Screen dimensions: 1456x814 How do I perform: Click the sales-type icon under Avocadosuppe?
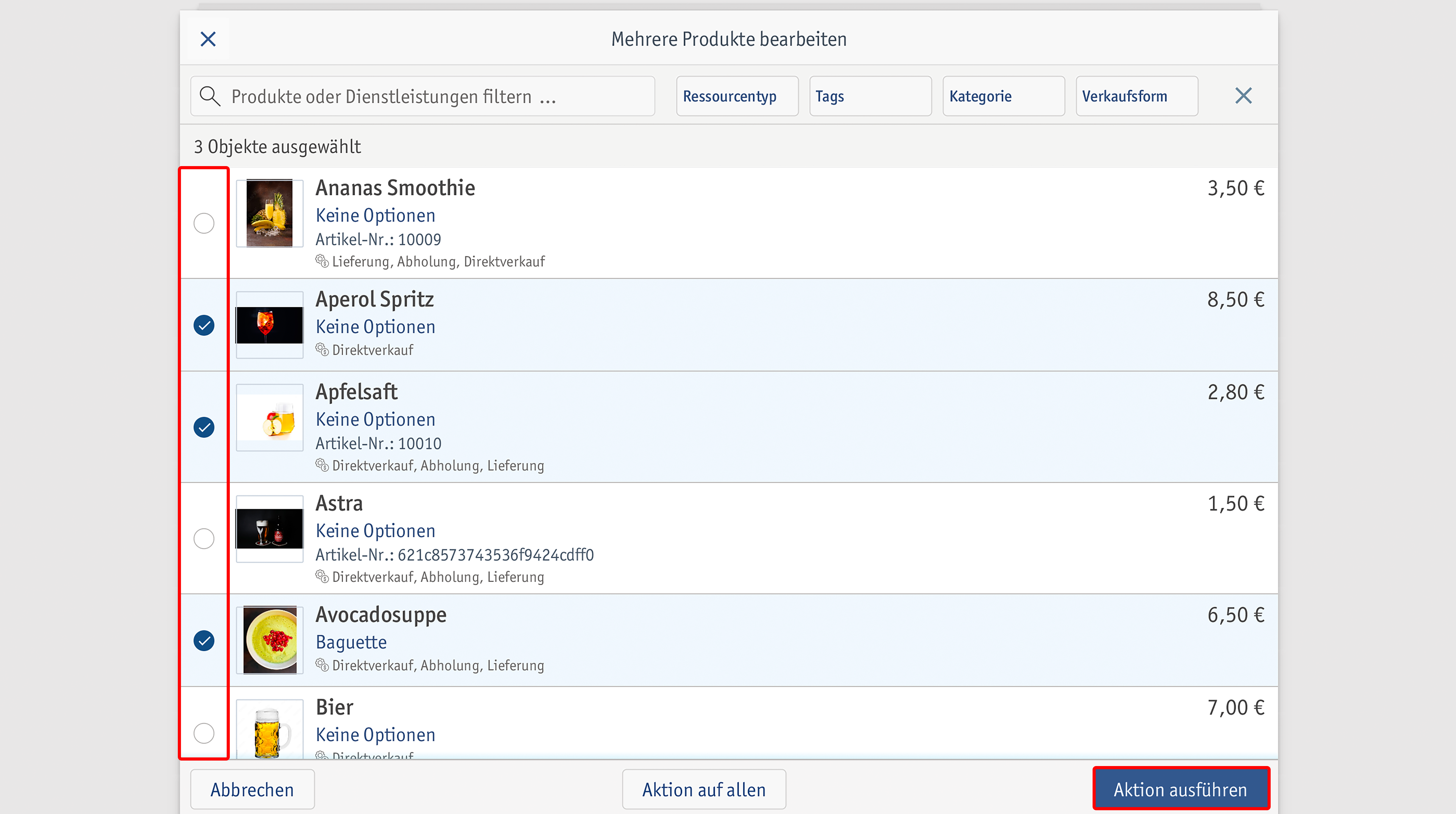pos(322,665)
